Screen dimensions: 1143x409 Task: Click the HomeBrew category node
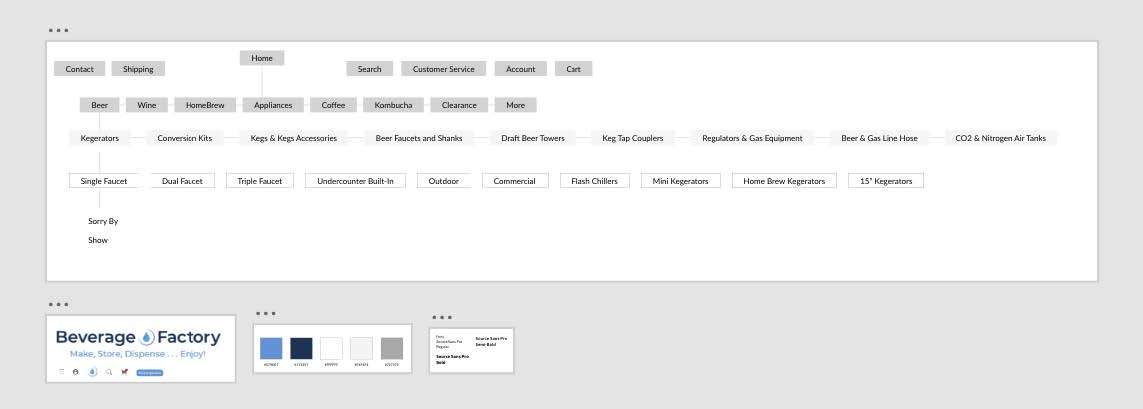[x=205, y=105]
